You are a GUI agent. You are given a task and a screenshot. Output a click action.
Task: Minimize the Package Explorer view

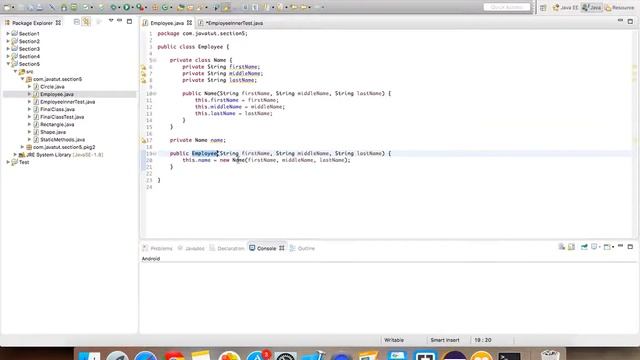coord(120,21)
